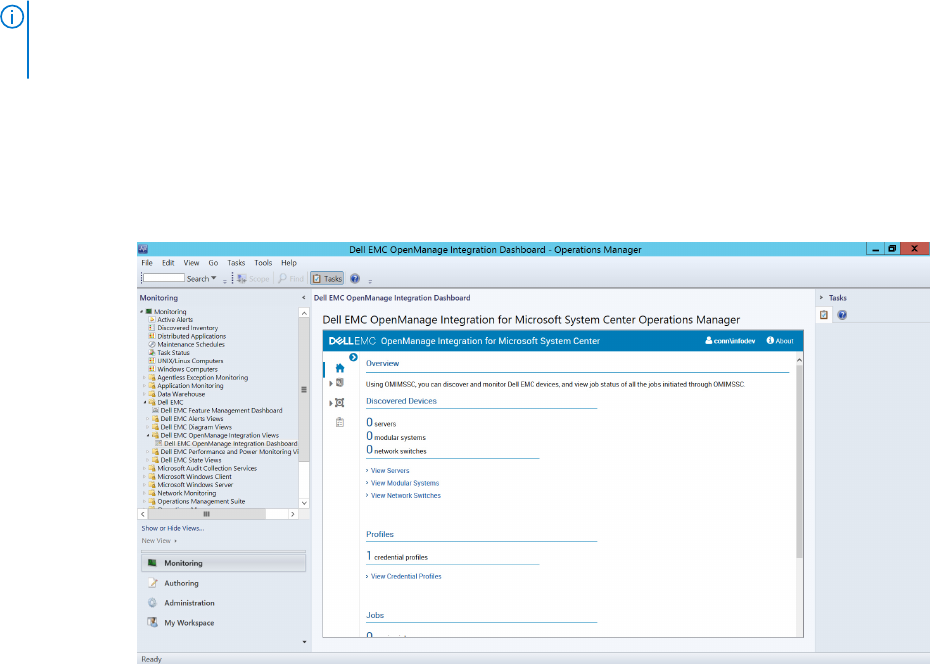Image resolution: width=930 pixels, height=664 pixels.
Task: Open UNIX/Linux Computers view
Action: coord(190,361)
